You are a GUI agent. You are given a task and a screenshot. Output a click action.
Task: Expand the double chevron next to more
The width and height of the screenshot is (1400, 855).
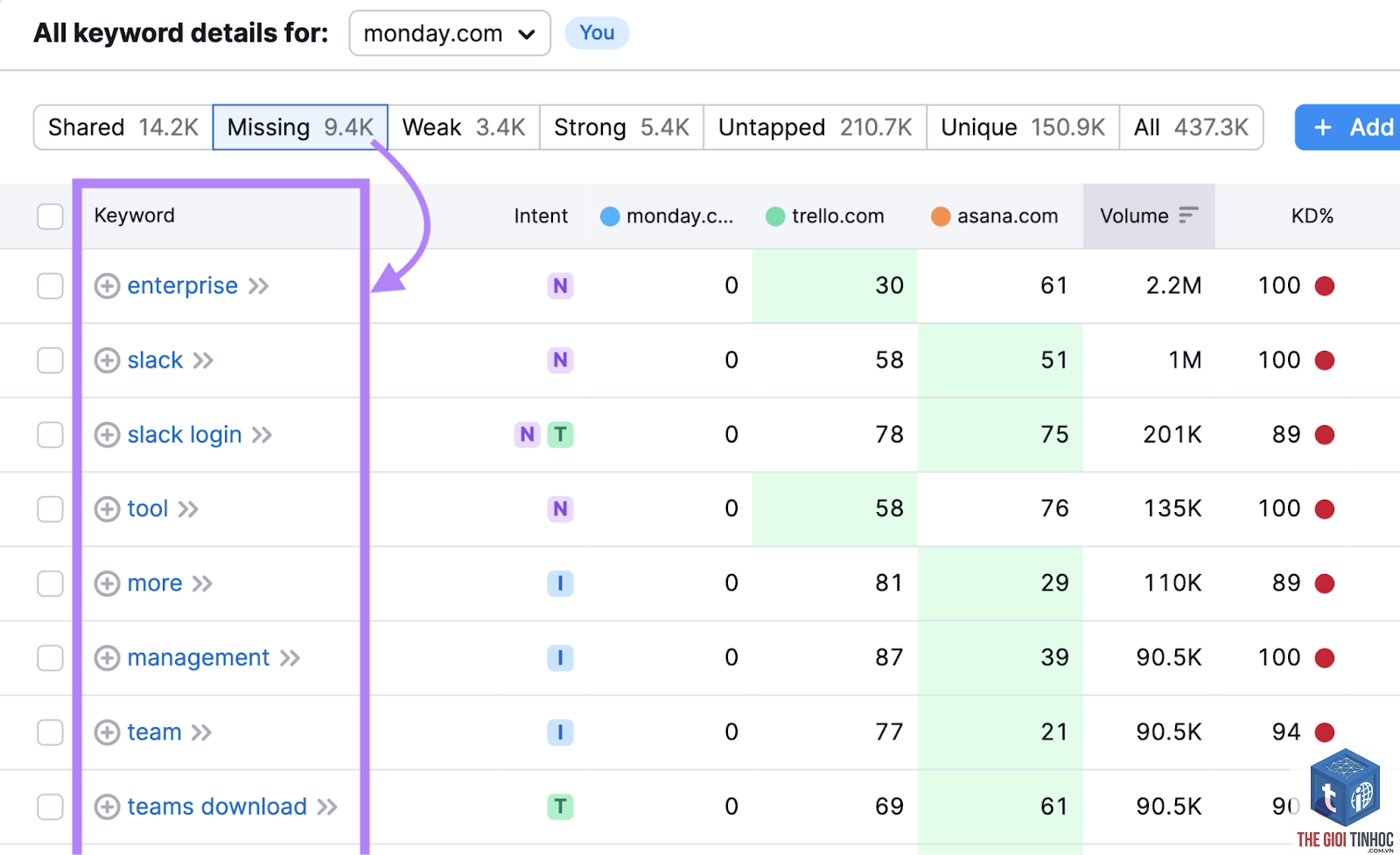pos(202,584)
